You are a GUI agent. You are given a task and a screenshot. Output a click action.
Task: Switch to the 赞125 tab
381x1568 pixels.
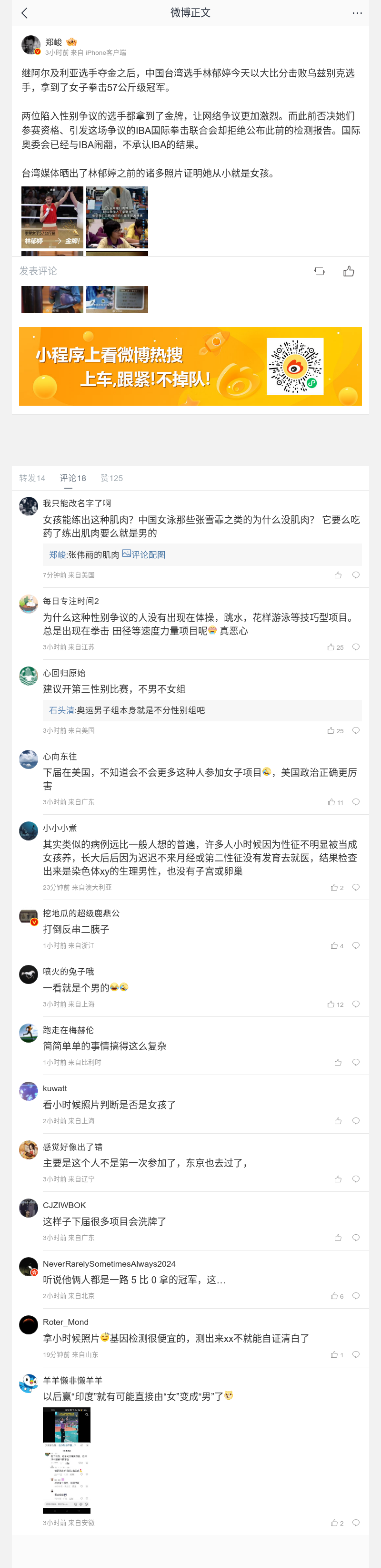pos(112,478)
